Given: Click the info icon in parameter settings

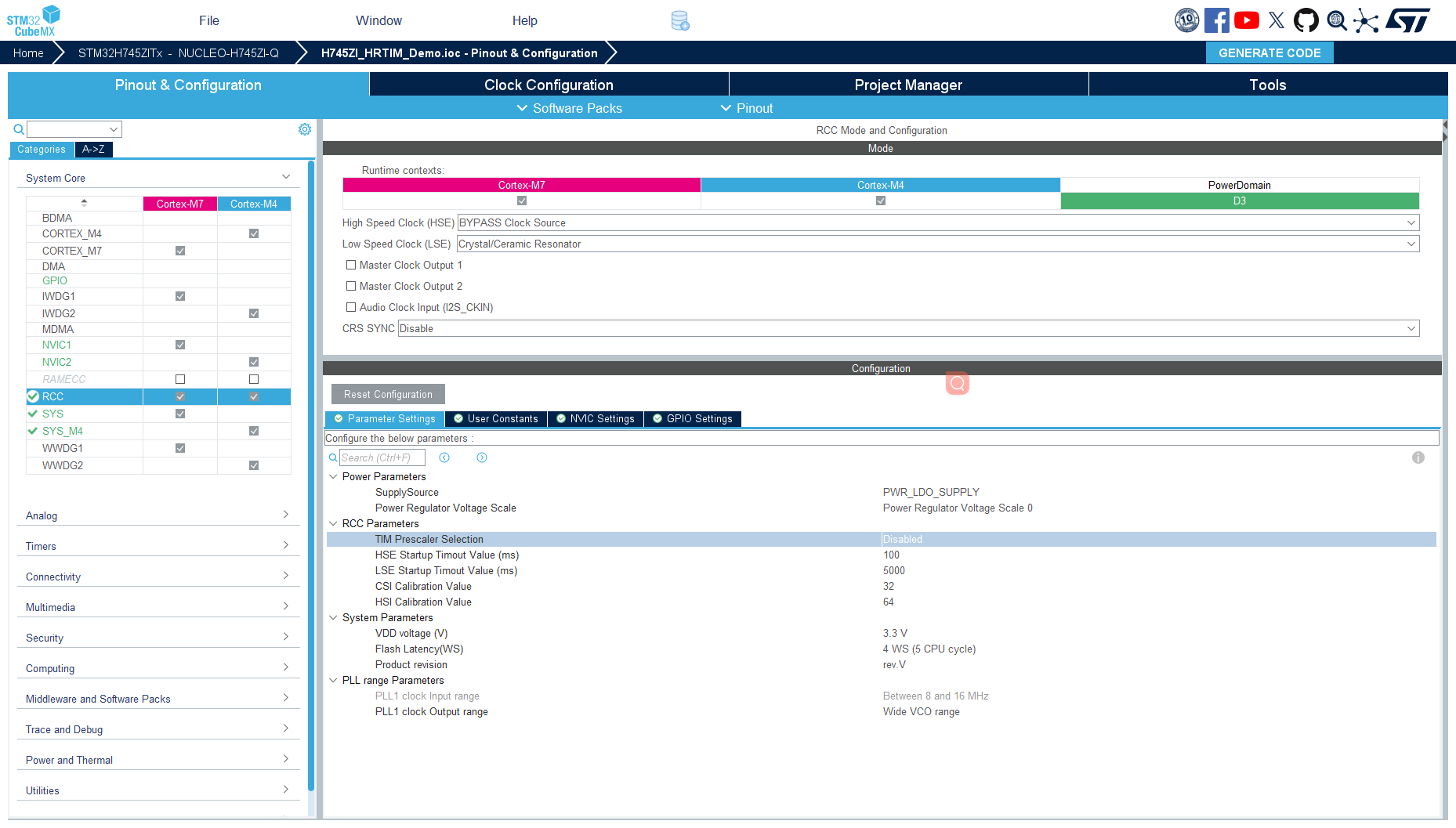Looking at the screenshot, I should (x=1418, y=457).
